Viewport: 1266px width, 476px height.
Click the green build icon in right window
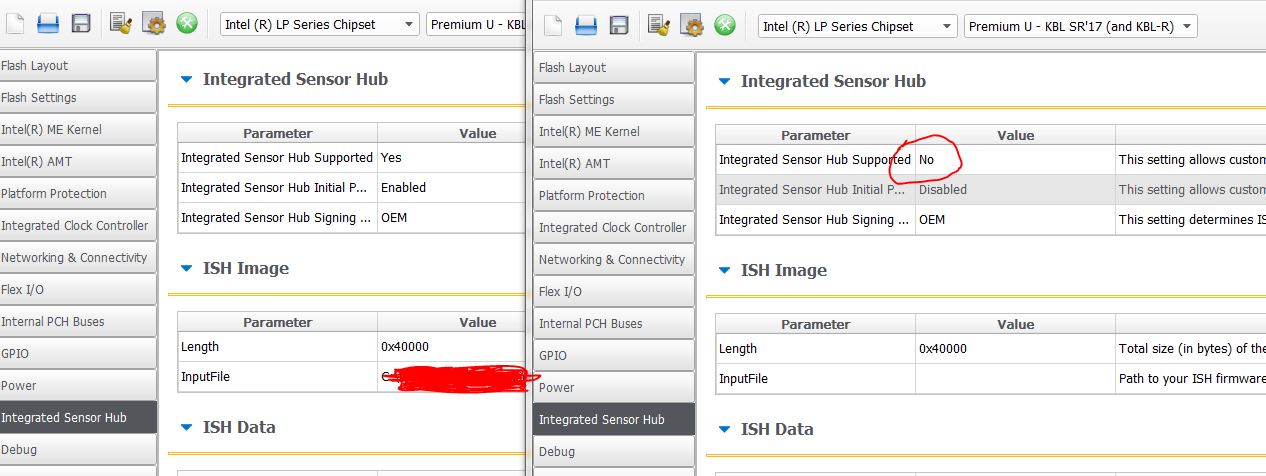(724, 26)
